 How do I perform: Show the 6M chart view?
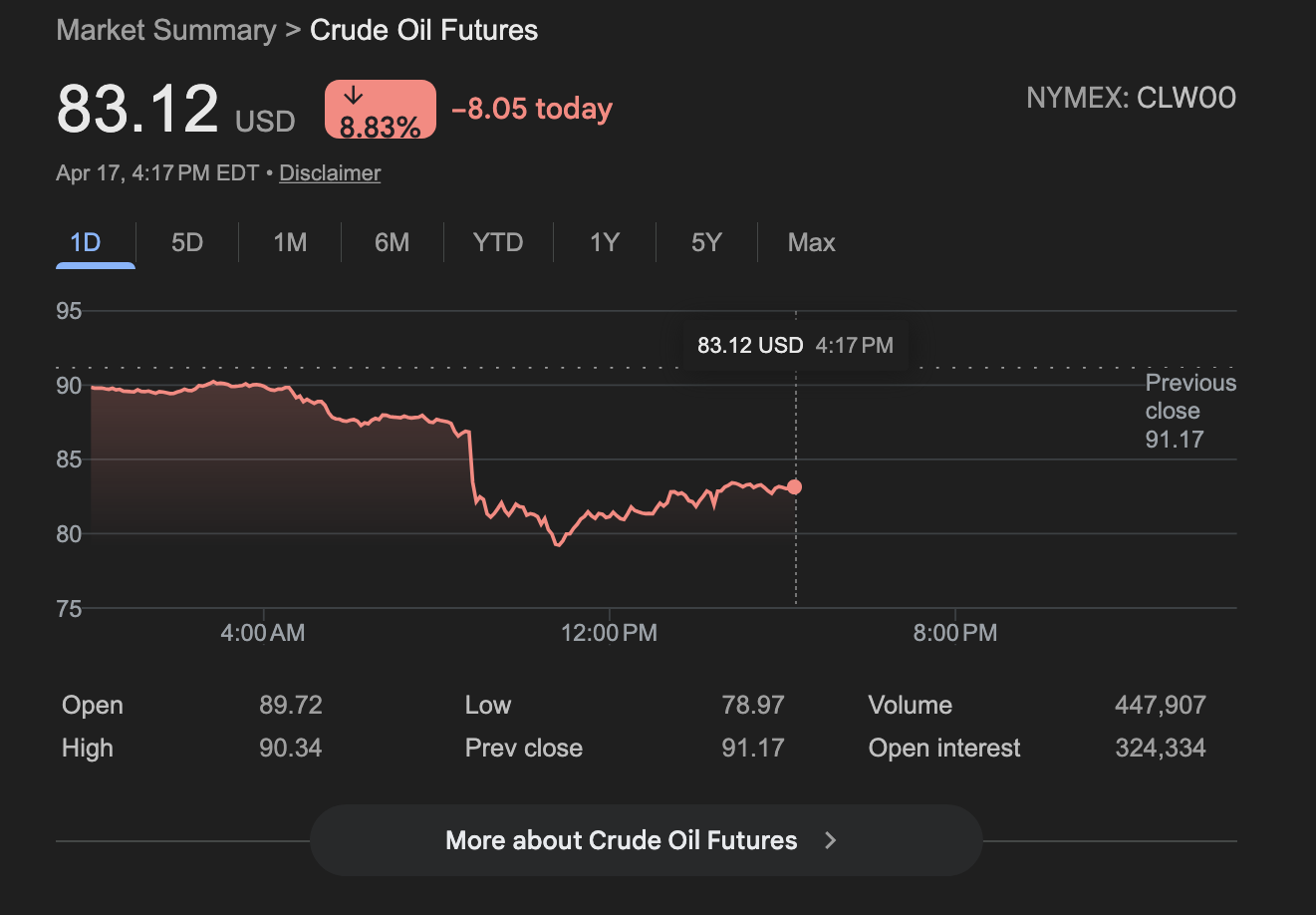coord(392,243)
